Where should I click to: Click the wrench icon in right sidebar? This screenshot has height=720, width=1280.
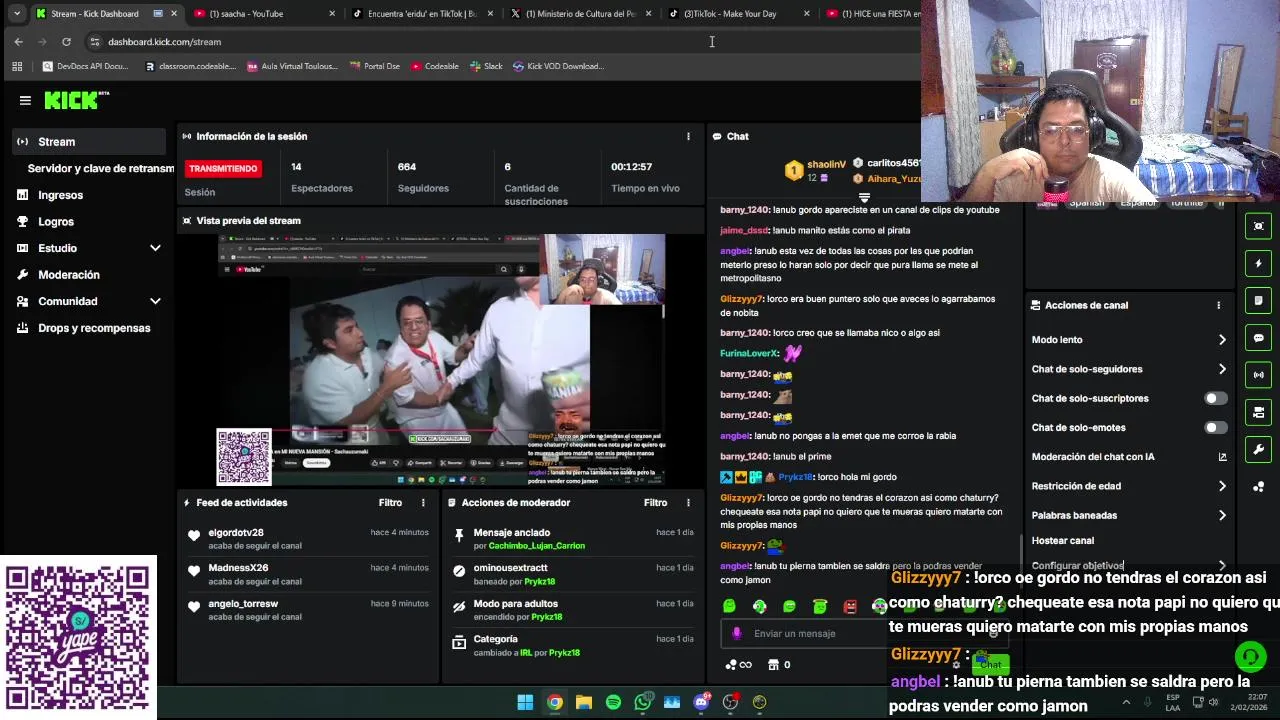[x=1259, y=449]
